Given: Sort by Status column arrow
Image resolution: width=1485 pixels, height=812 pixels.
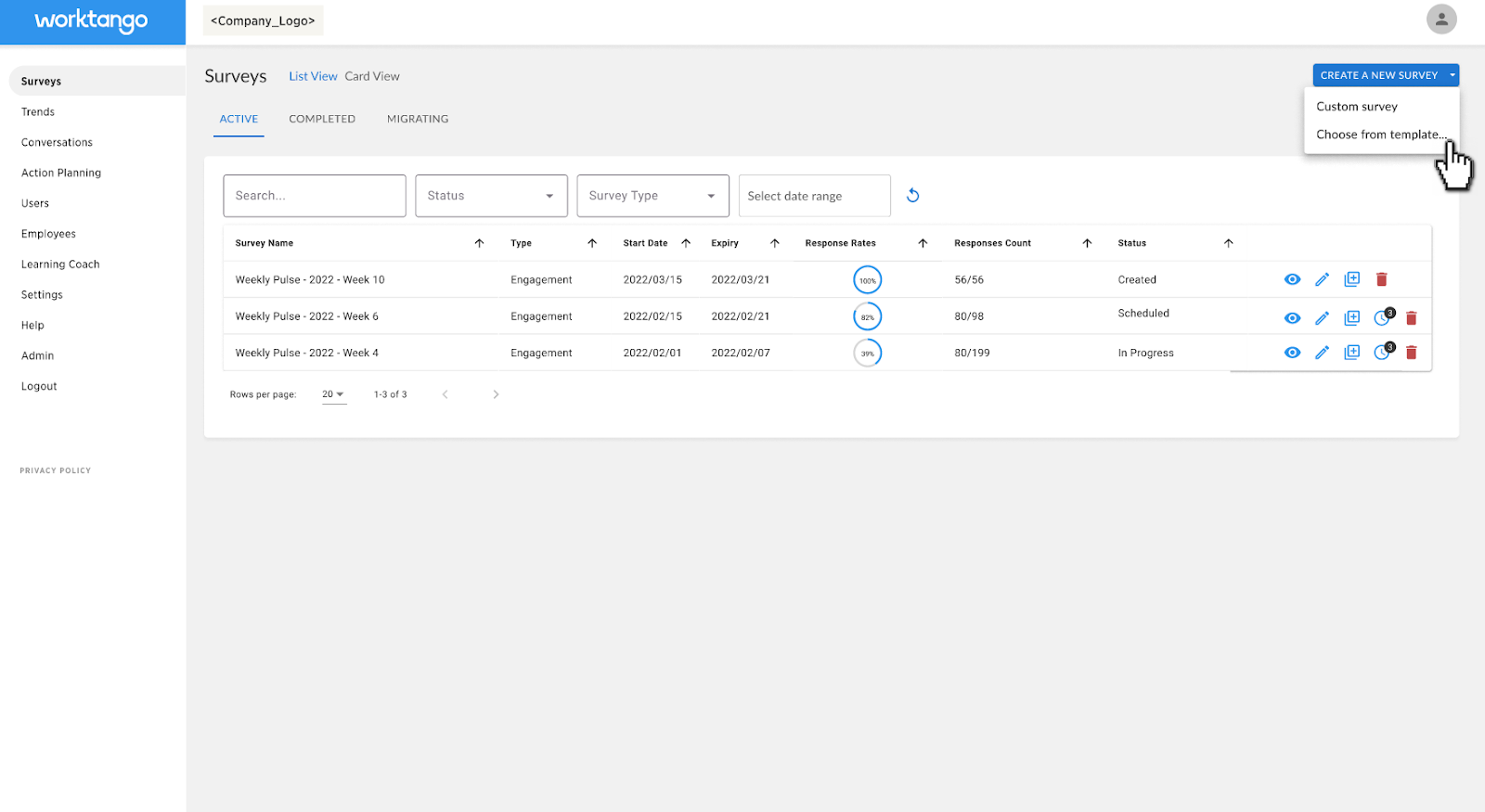Looking at the screenshot, I should [x=1228, y=243].
